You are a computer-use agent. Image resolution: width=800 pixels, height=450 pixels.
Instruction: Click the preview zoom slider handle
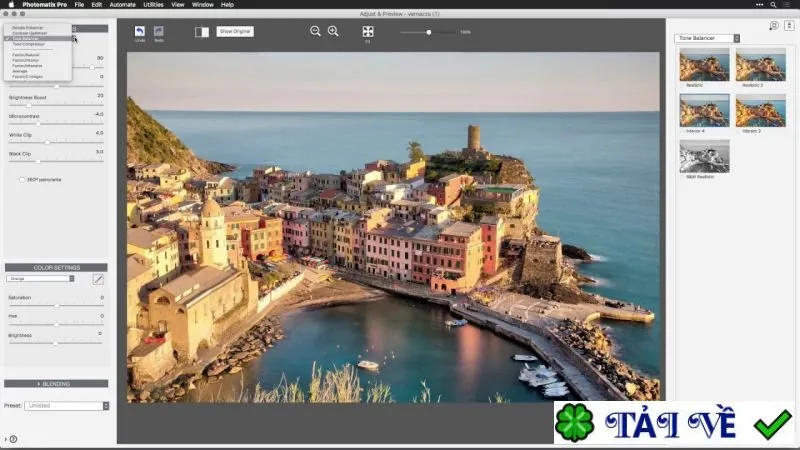point(429,32)
